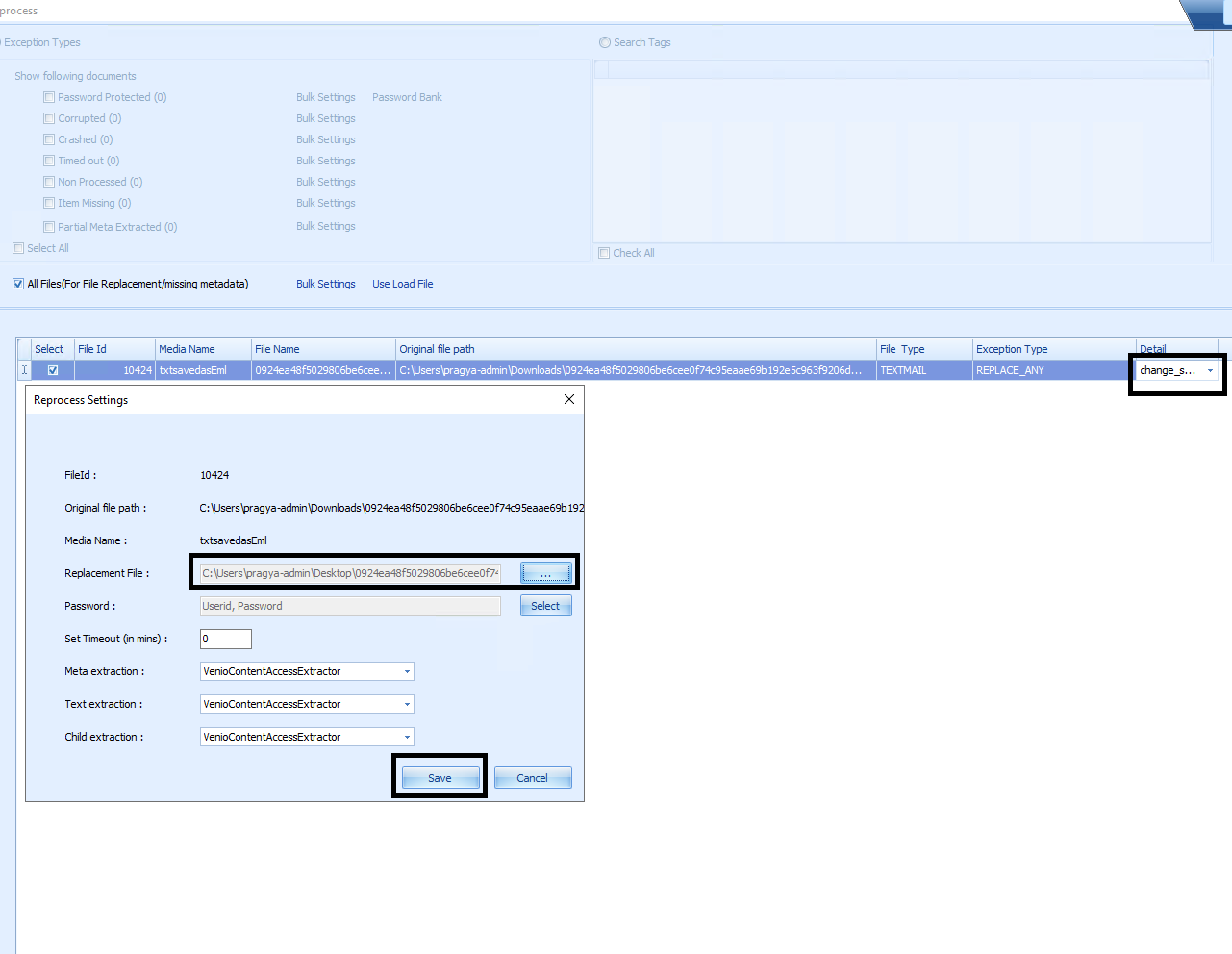Image resolution: width=1232 pixels, height=954 pixels.
Task: Tick the Select All checkbox
Action: 18,248
